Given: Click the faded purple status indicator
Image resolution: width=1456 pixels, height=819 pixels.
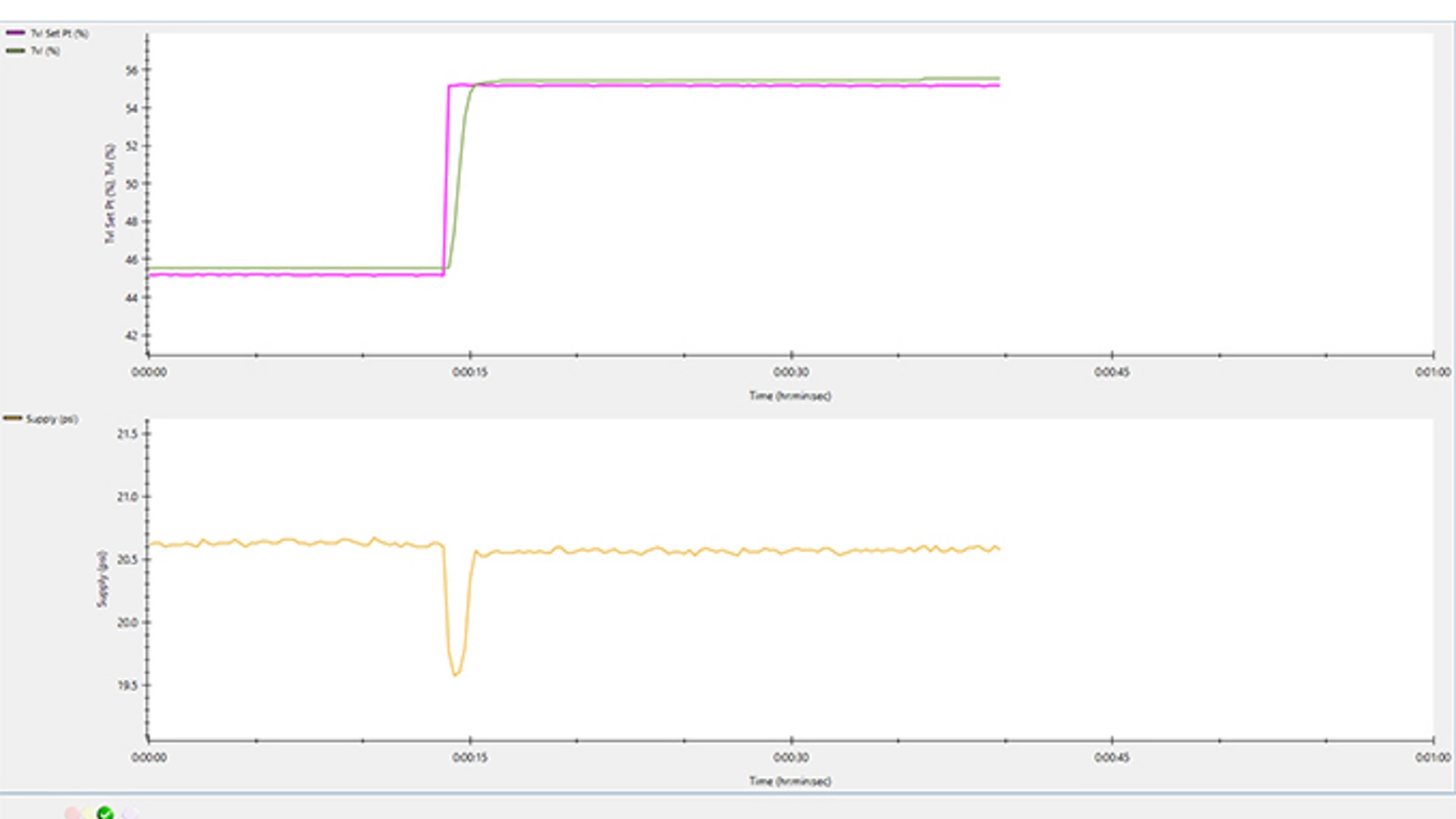Looking at the screenshot, I should 130,814.
